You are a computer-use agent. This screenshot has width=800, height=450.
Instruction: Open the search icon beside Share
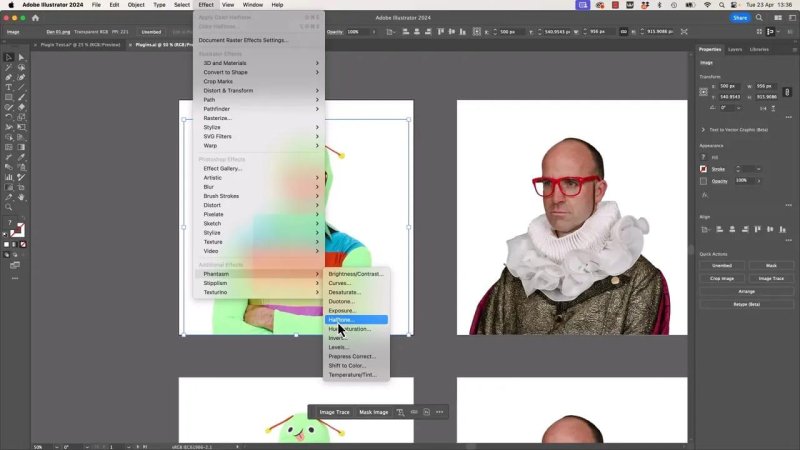click(759, 18)
